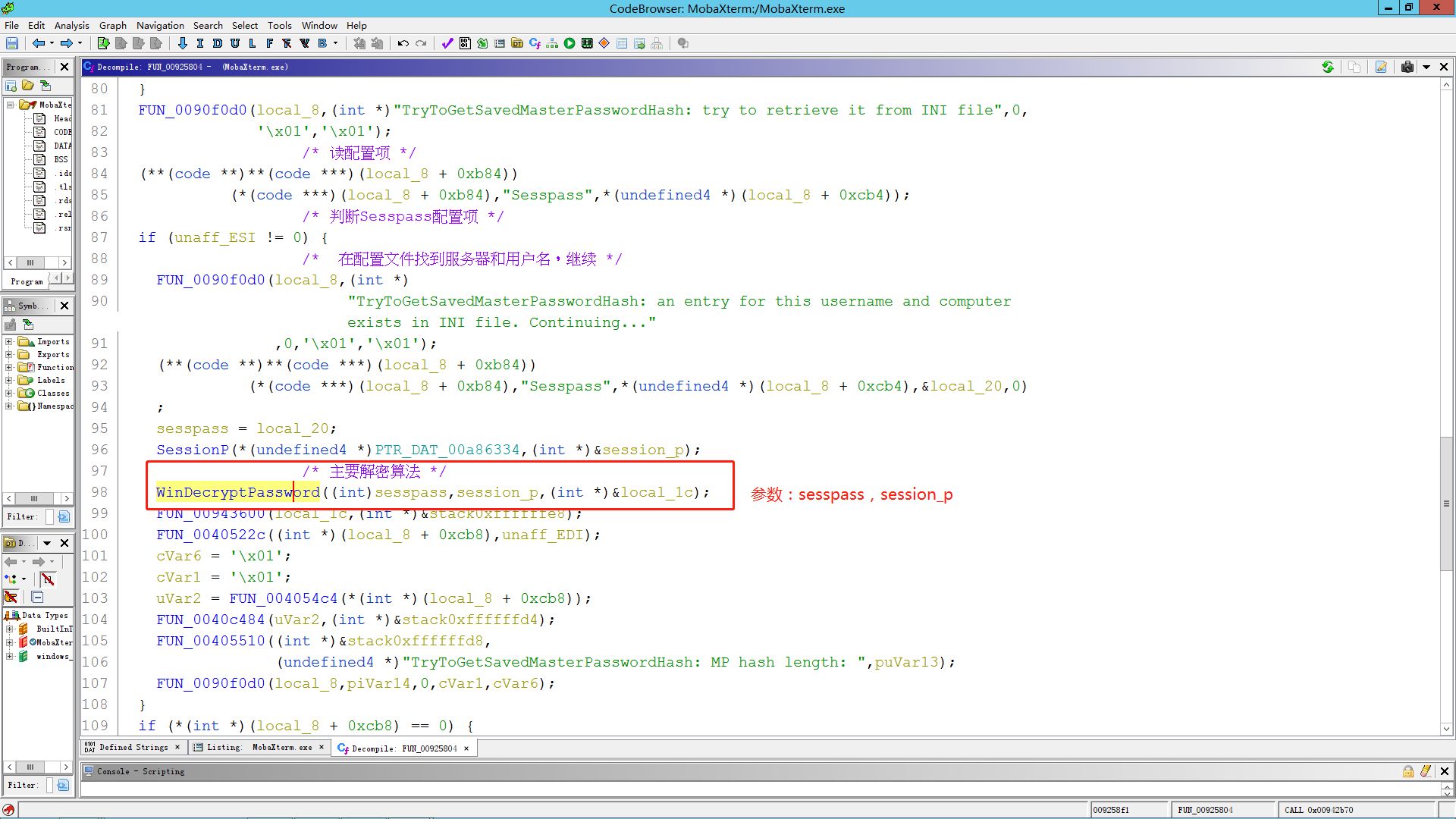The image size is (1456, 819).
Task: Save the program with the disk icon
Action: [x=12, y=43]
